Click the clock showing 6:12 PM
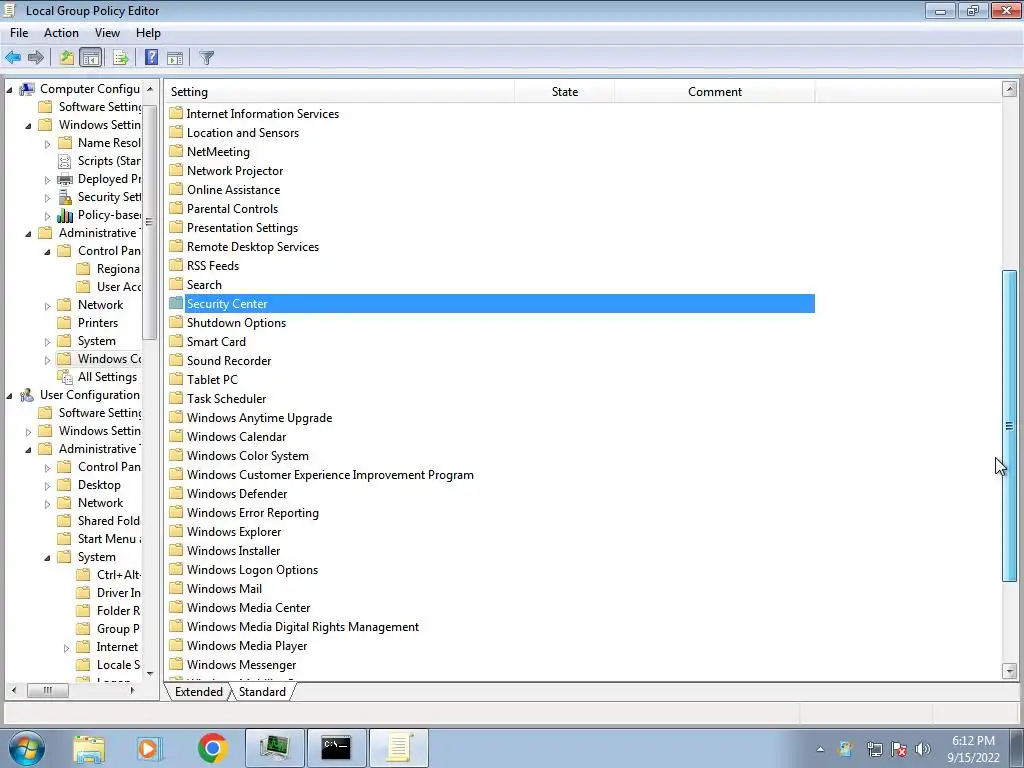This screenshot has width=1024, height=768. (973, 741)
